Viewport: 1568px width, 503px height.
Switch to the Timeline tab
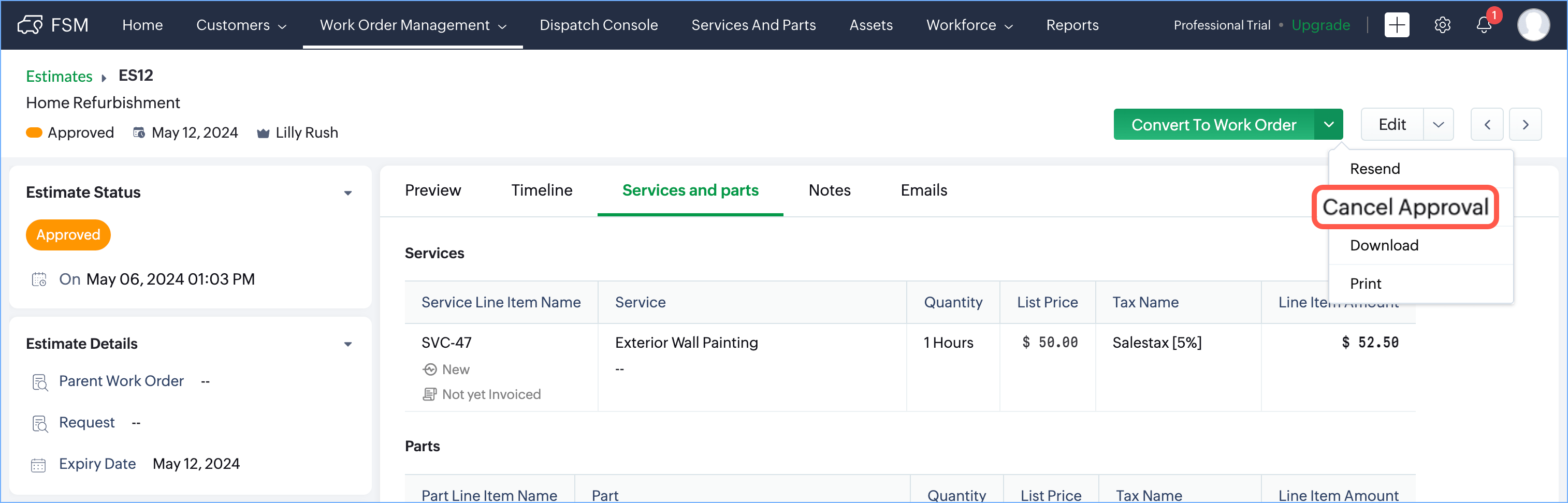coord(541,190)
